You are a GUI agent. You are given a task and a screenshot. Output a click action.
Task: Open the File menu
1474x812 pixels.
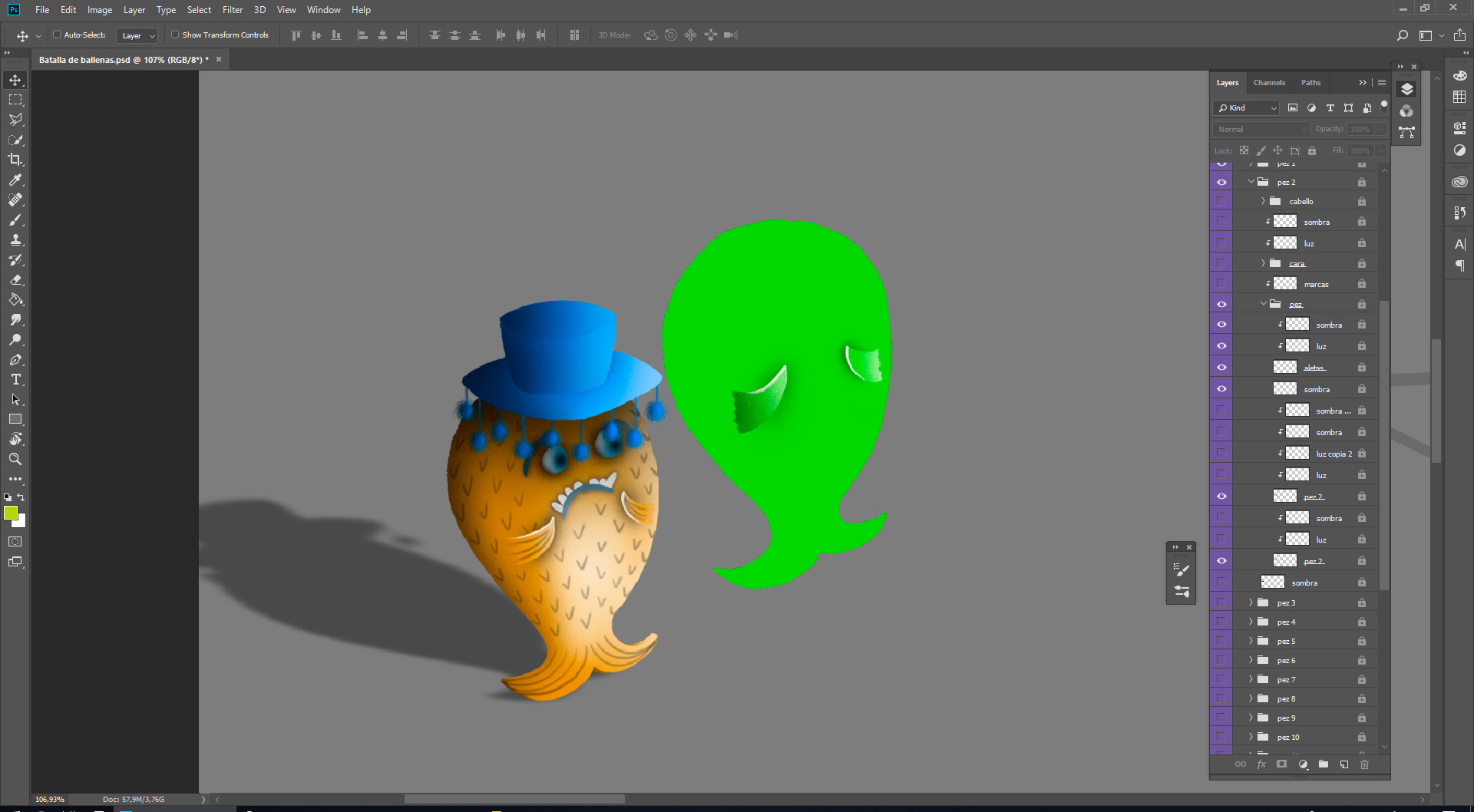(42, 10)
